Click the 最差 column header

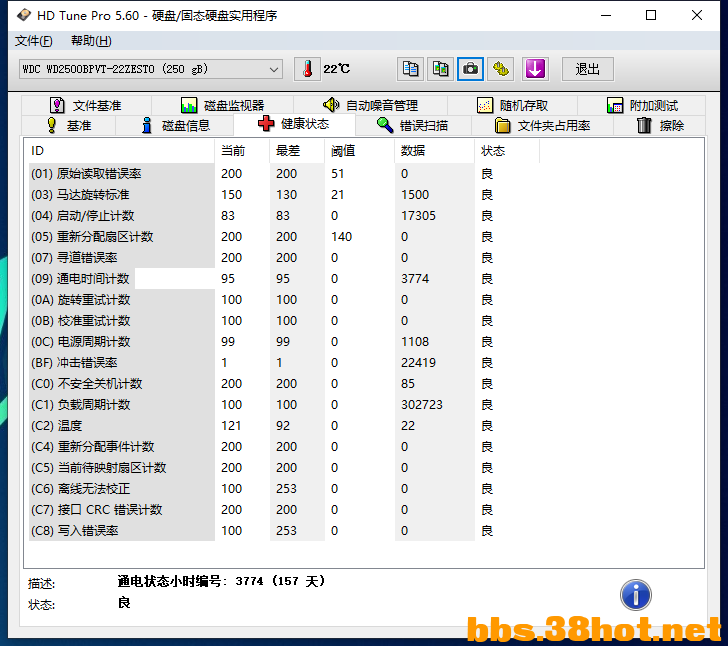(x=297, y=151)
